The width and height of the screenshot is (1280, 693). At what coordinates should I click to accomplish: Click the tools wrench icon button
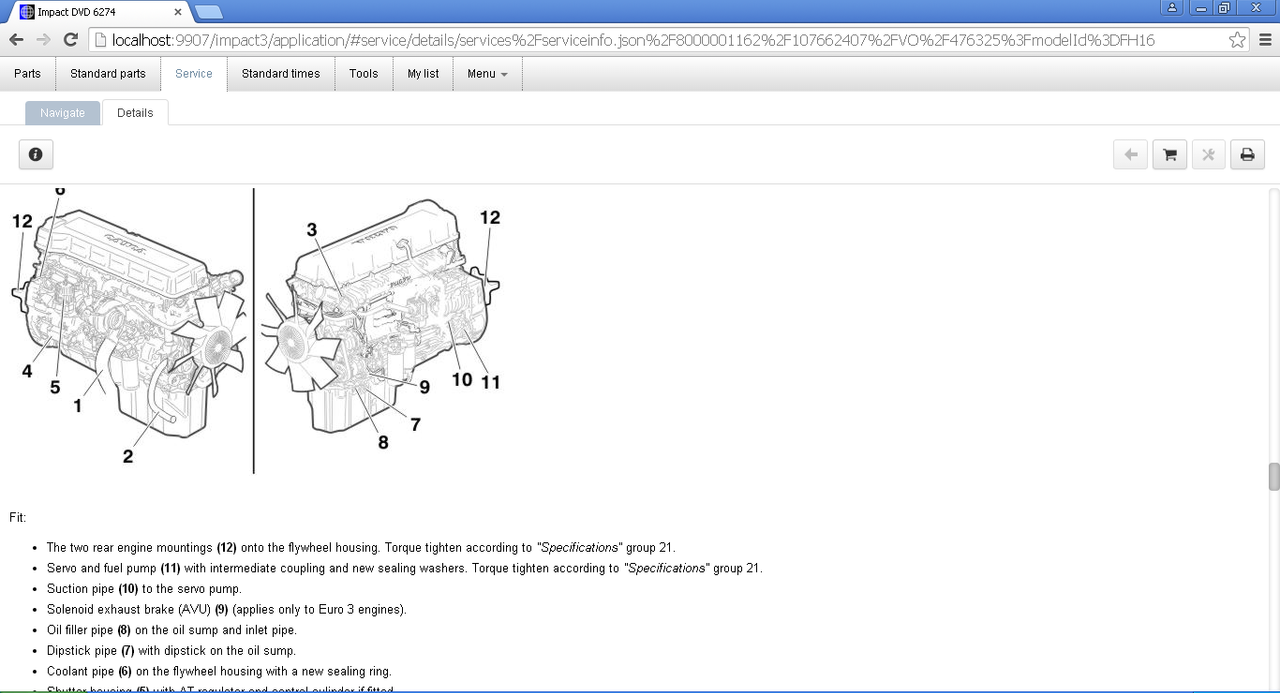coord(1208,155)
